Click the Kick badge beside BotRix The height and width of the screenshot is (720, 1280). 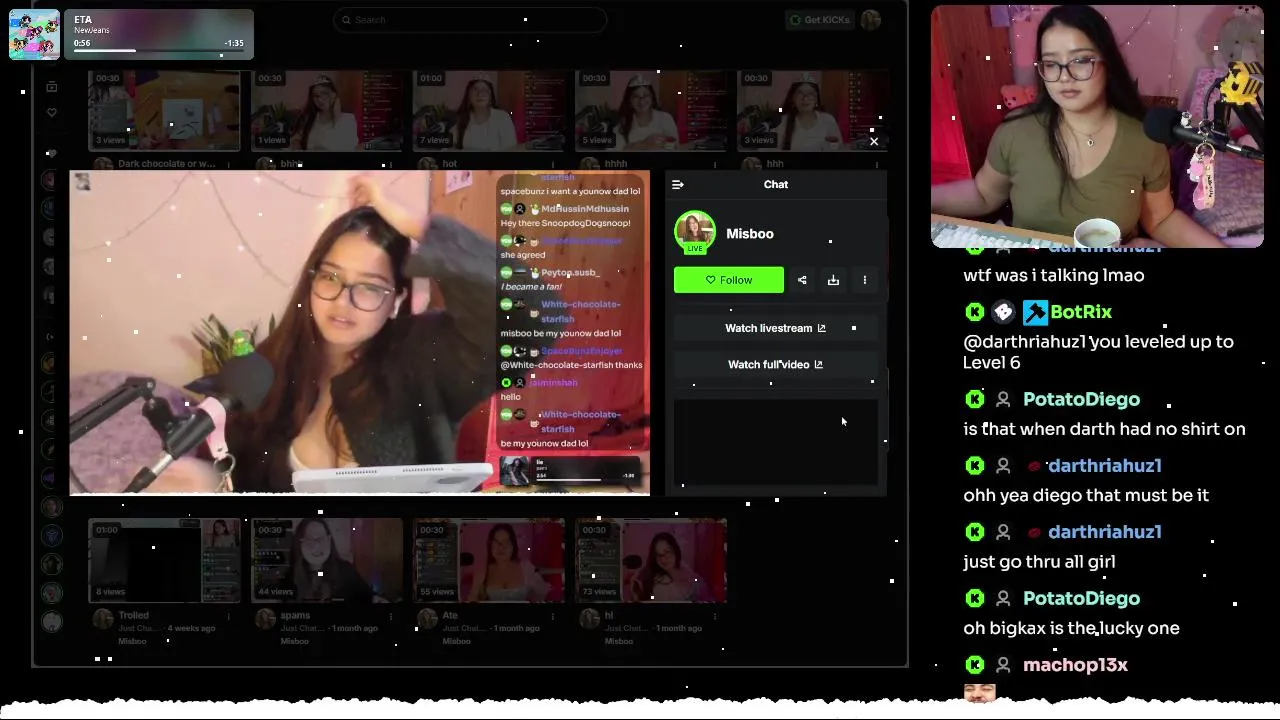[975, 312]
